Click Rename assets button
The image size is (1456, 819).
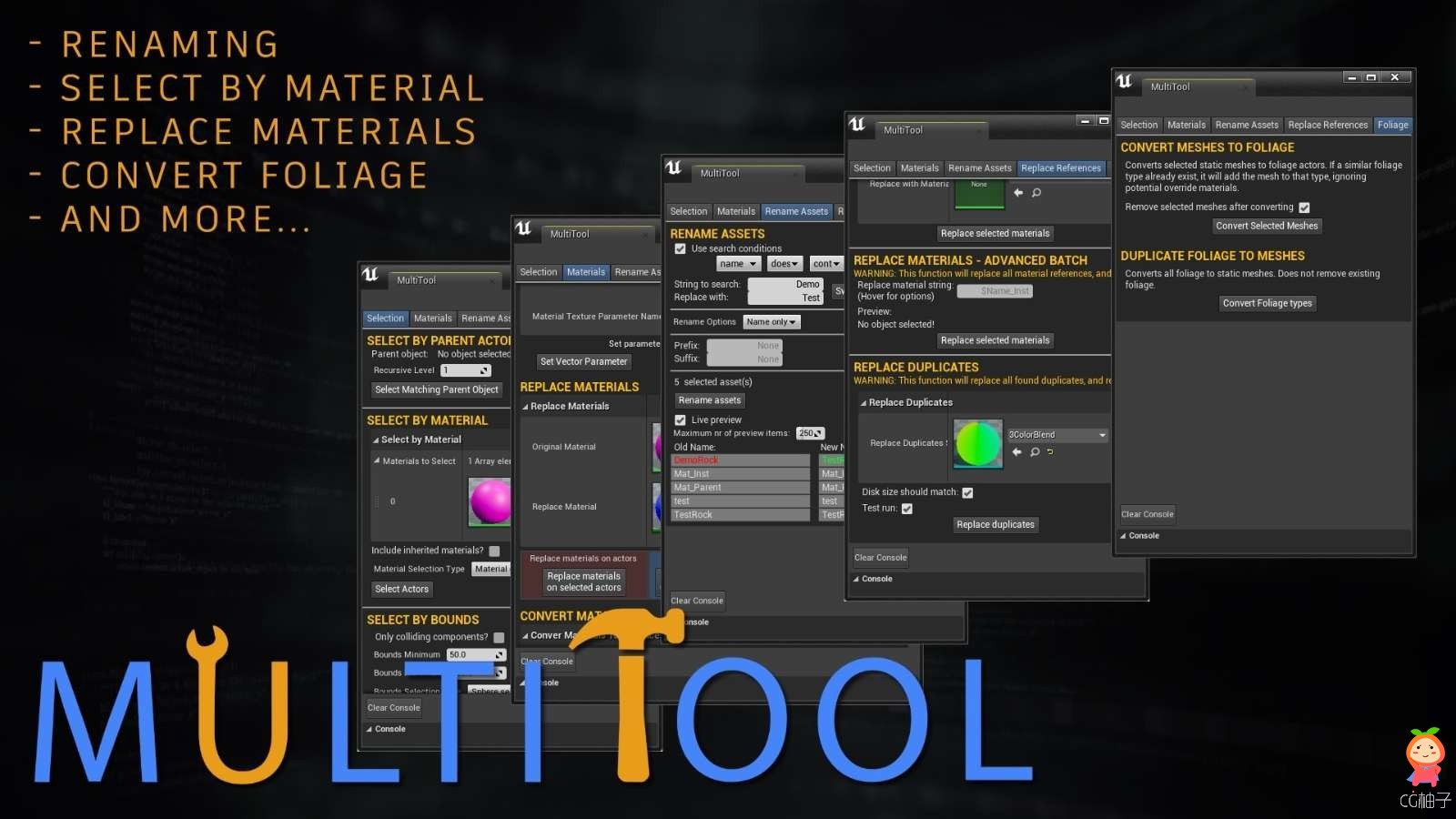pyautogui.click(x=710, y=400)
